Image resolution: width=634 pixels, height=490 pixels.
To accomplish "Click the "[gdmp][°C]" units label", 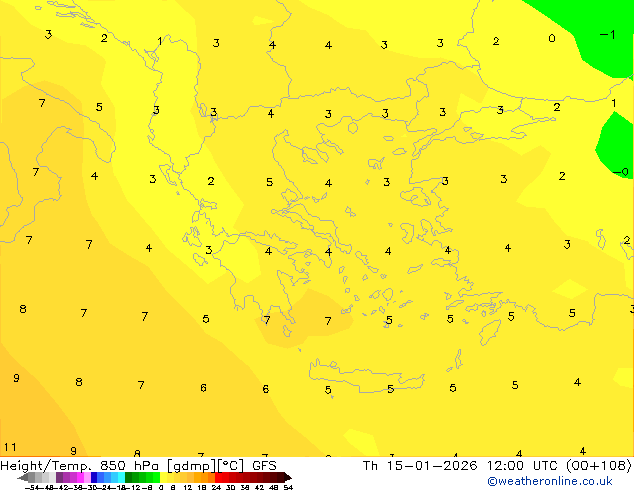I will pos(206,466).
